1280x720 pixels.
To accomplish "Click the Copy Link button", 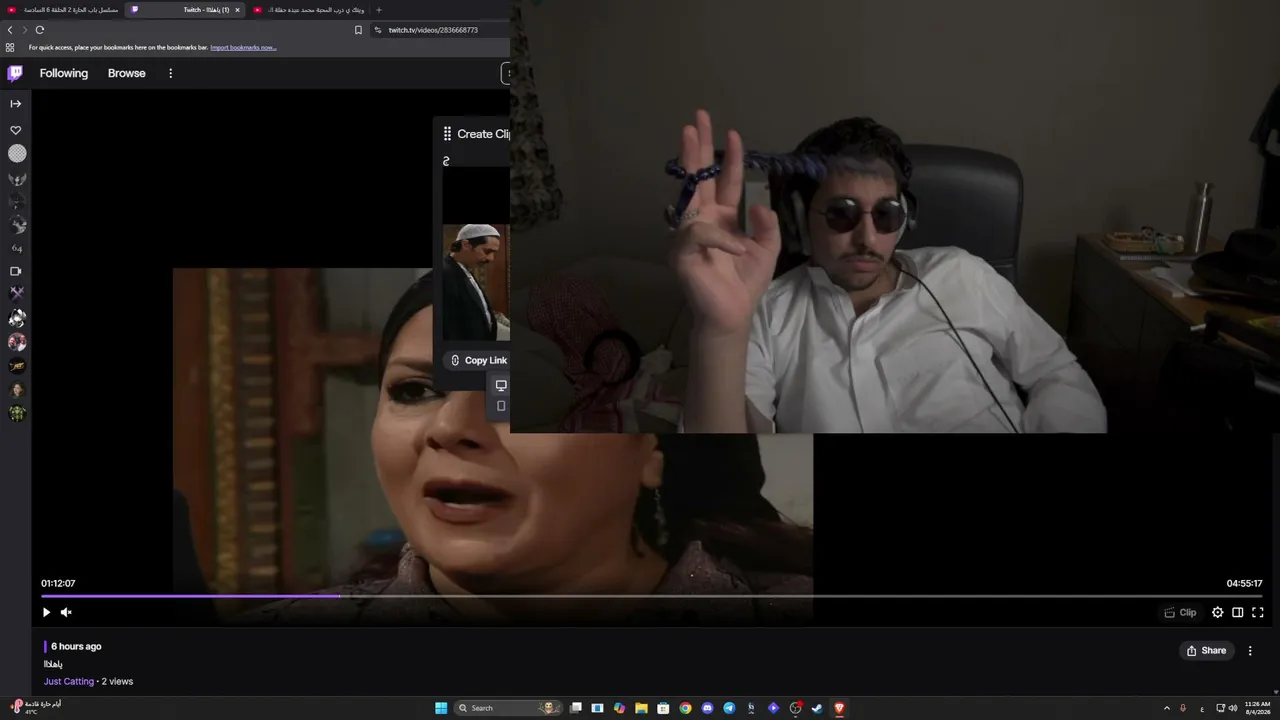I will tap(478, 360).
